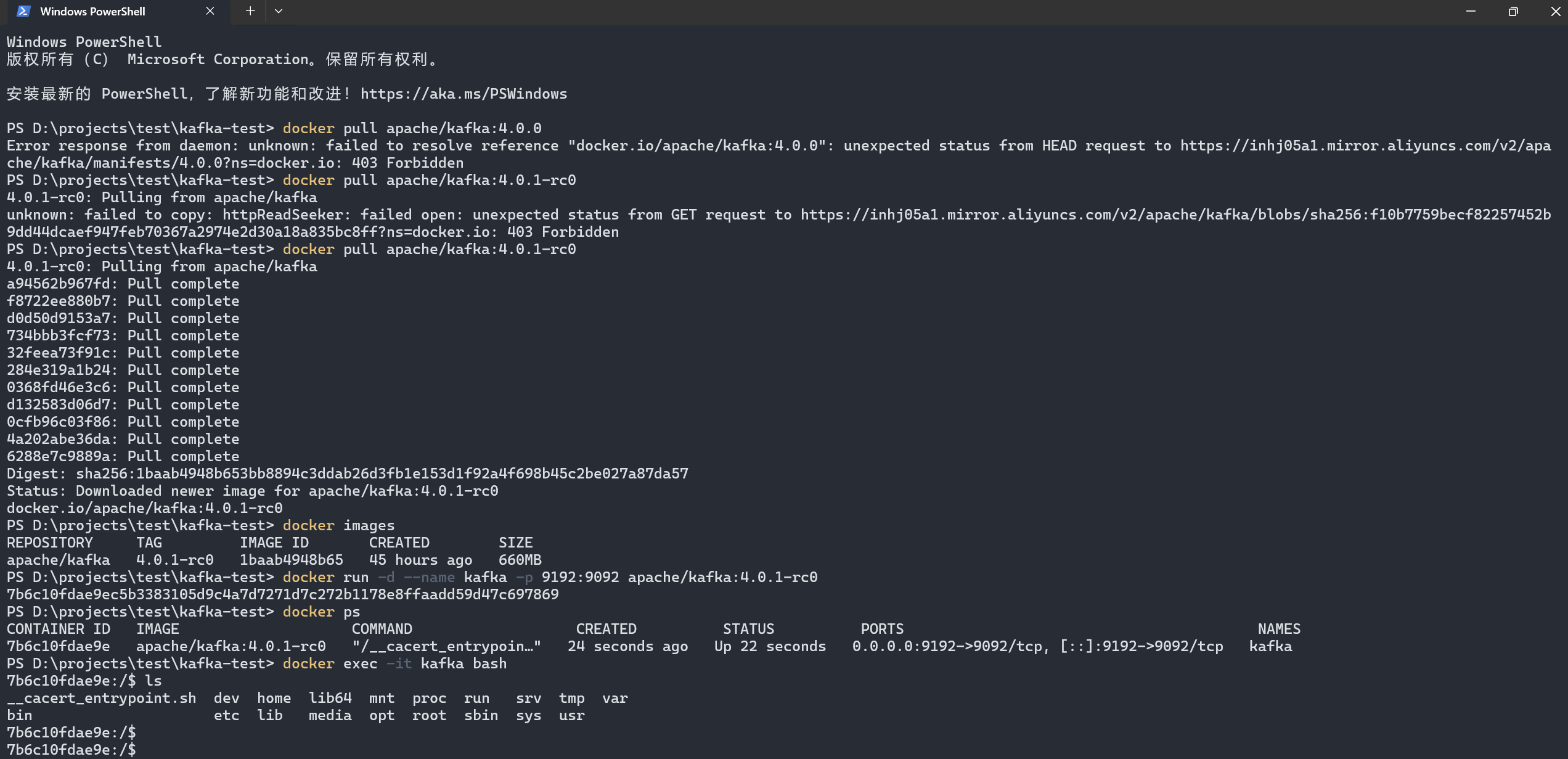This screenshot has height=759, width=1568.
Task: Click the __cacert_entrypoint.sh file name in ls output
Action: (x=102, y=698)
